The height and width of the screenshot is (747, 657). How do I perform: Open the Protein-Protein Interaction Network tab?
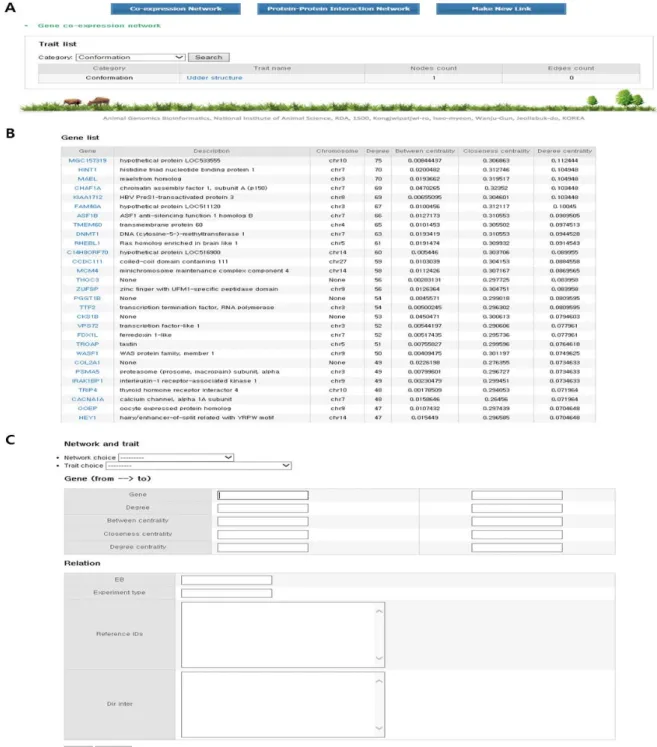coord(338,9)
